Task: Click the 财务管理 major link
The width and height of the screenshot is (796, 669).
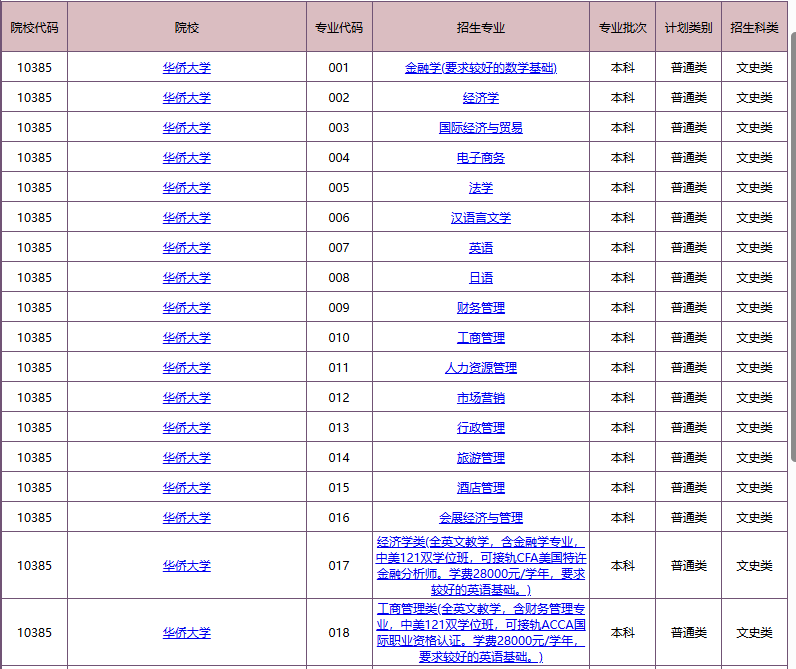Action: (481, 307)
